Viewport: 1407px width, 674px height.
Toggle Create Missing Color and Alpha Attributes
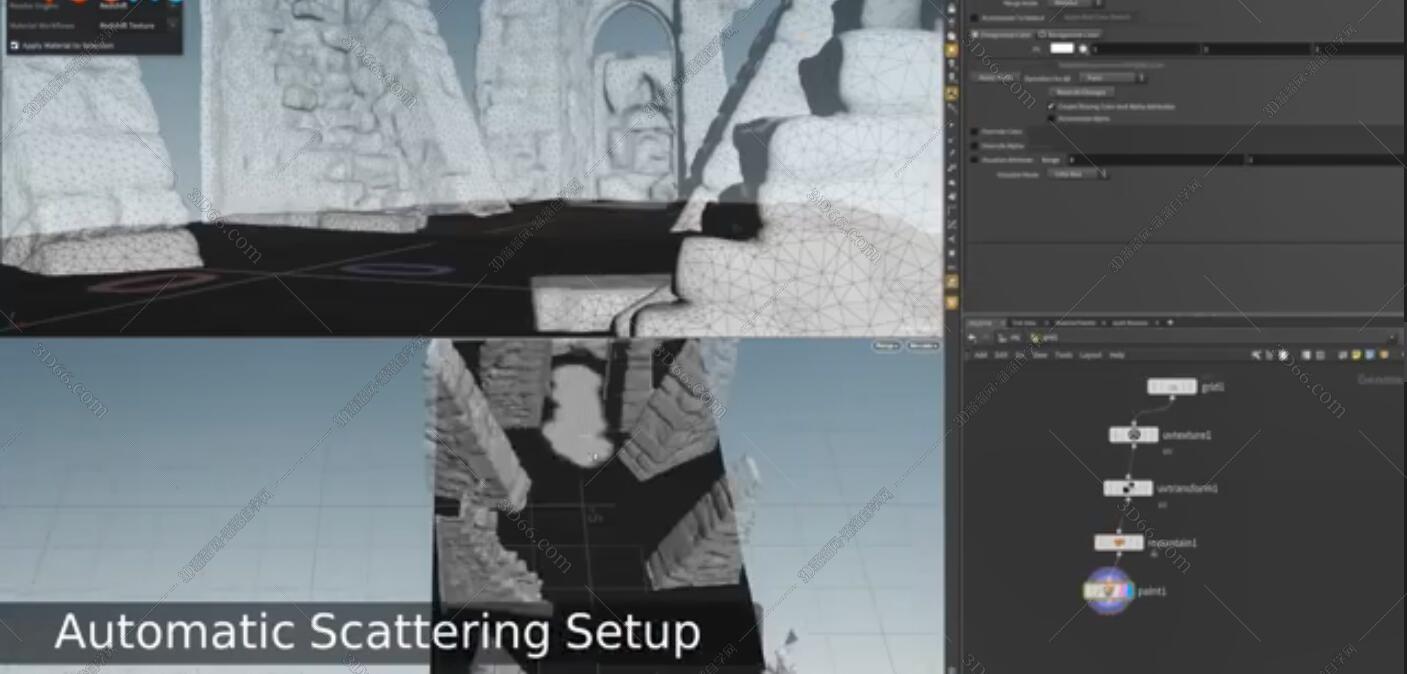pos(1052,105)
